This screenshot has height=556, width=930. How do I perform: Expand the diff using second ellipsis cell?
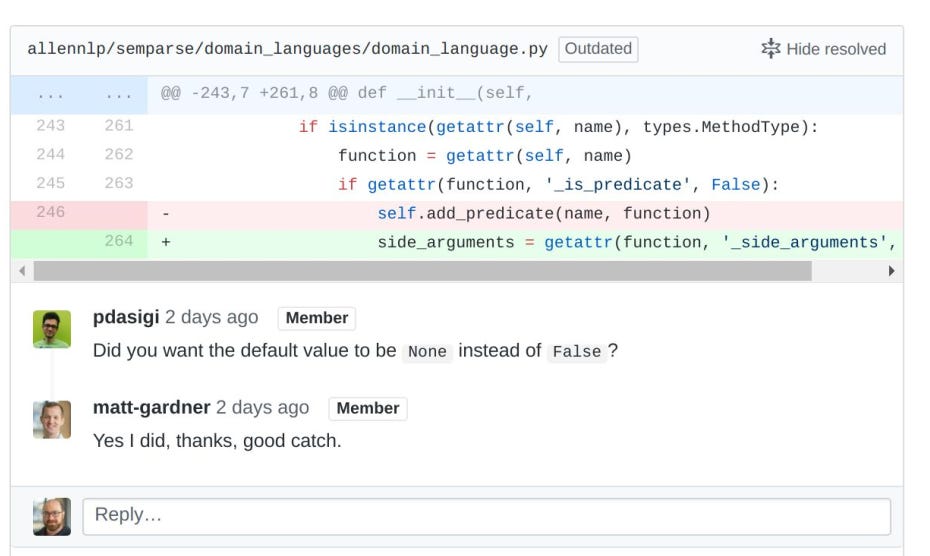[x=118, y=95]
